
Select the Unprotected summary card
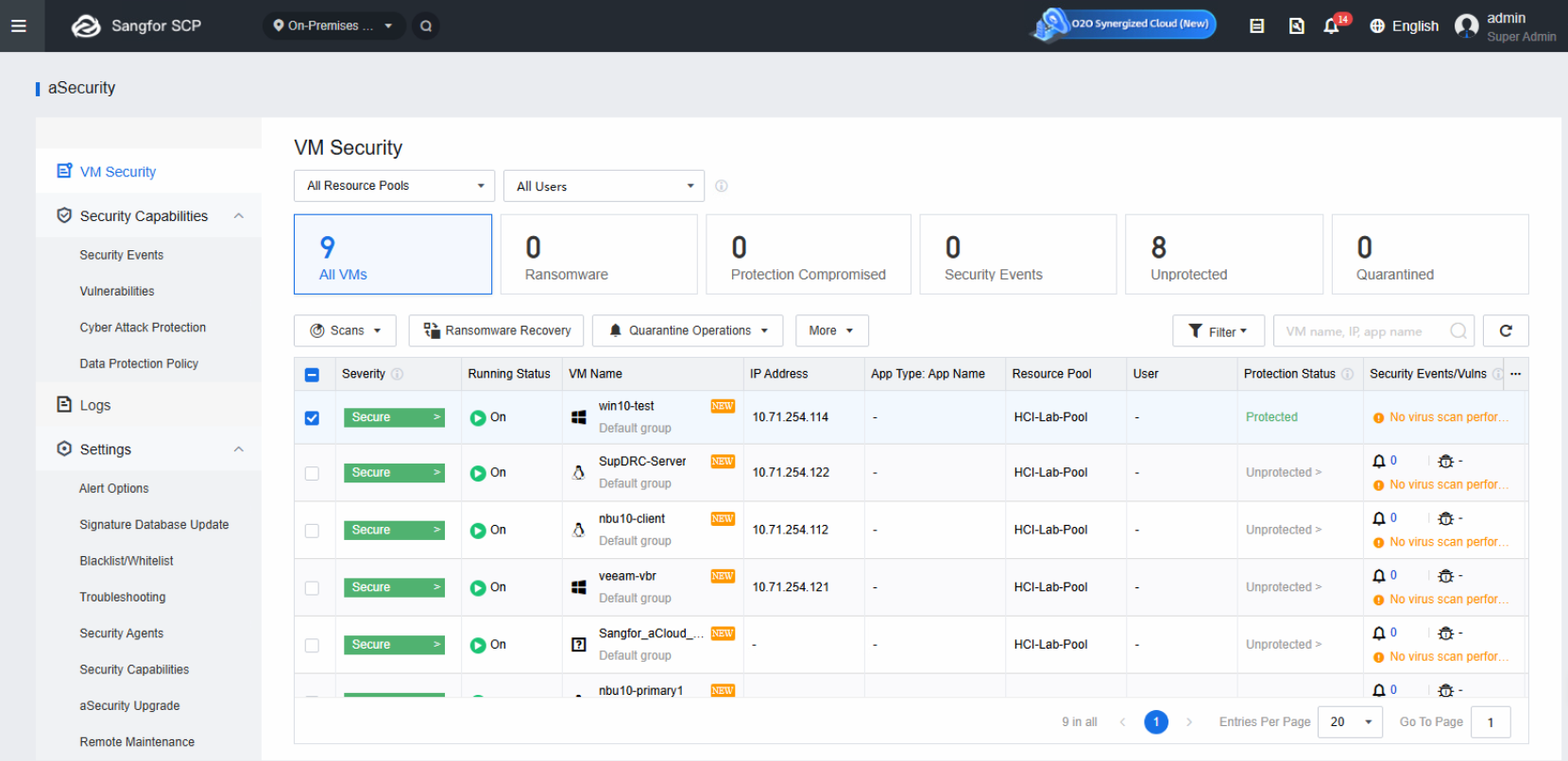tap(1224, 254)
